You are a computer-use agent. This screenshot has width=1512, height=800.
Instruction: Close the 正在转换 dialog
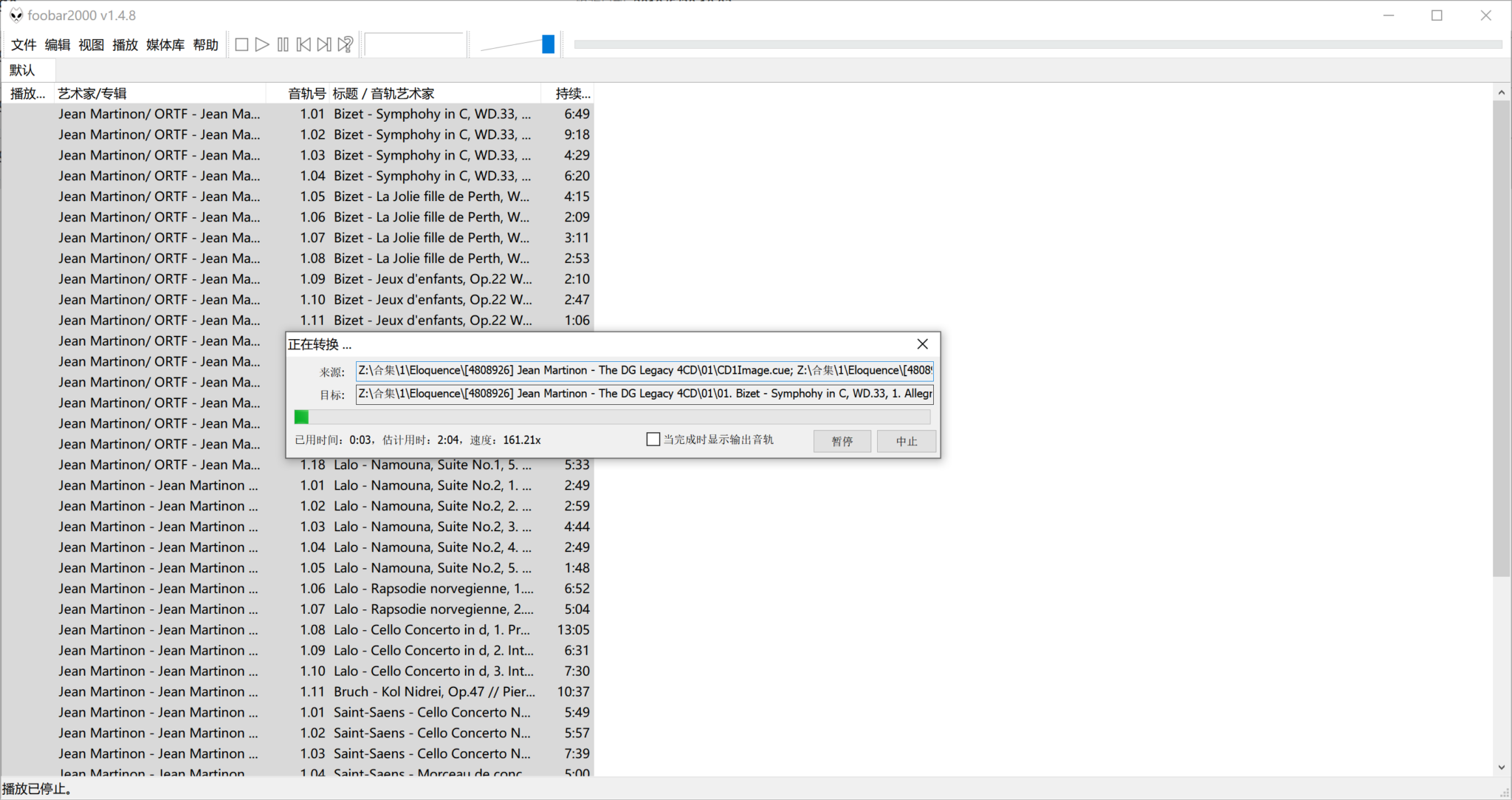922,344
